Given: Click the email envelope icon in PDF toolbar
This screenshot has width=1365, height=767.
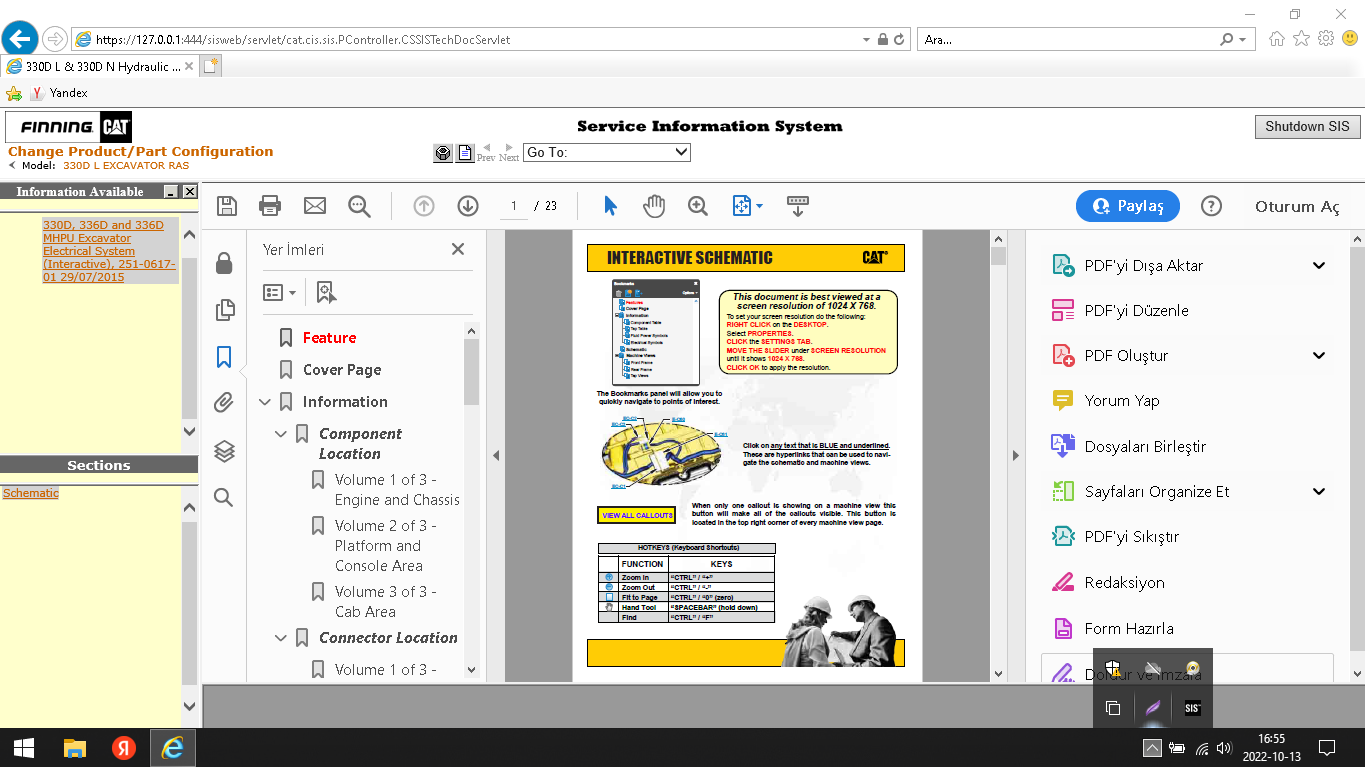Looking at the screenshot, I should coord(315,206).
